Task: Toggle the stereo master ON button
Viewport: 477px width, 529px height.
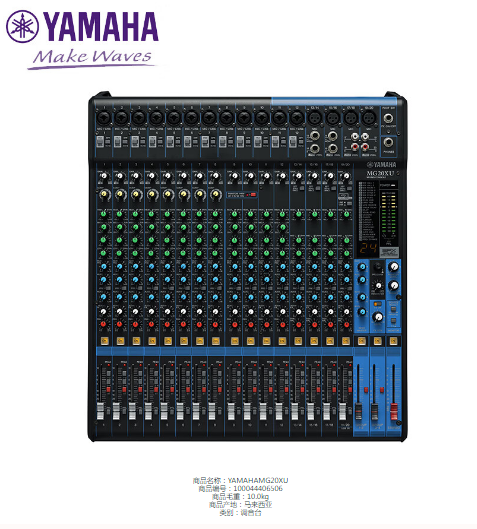Action: point(393,341)
